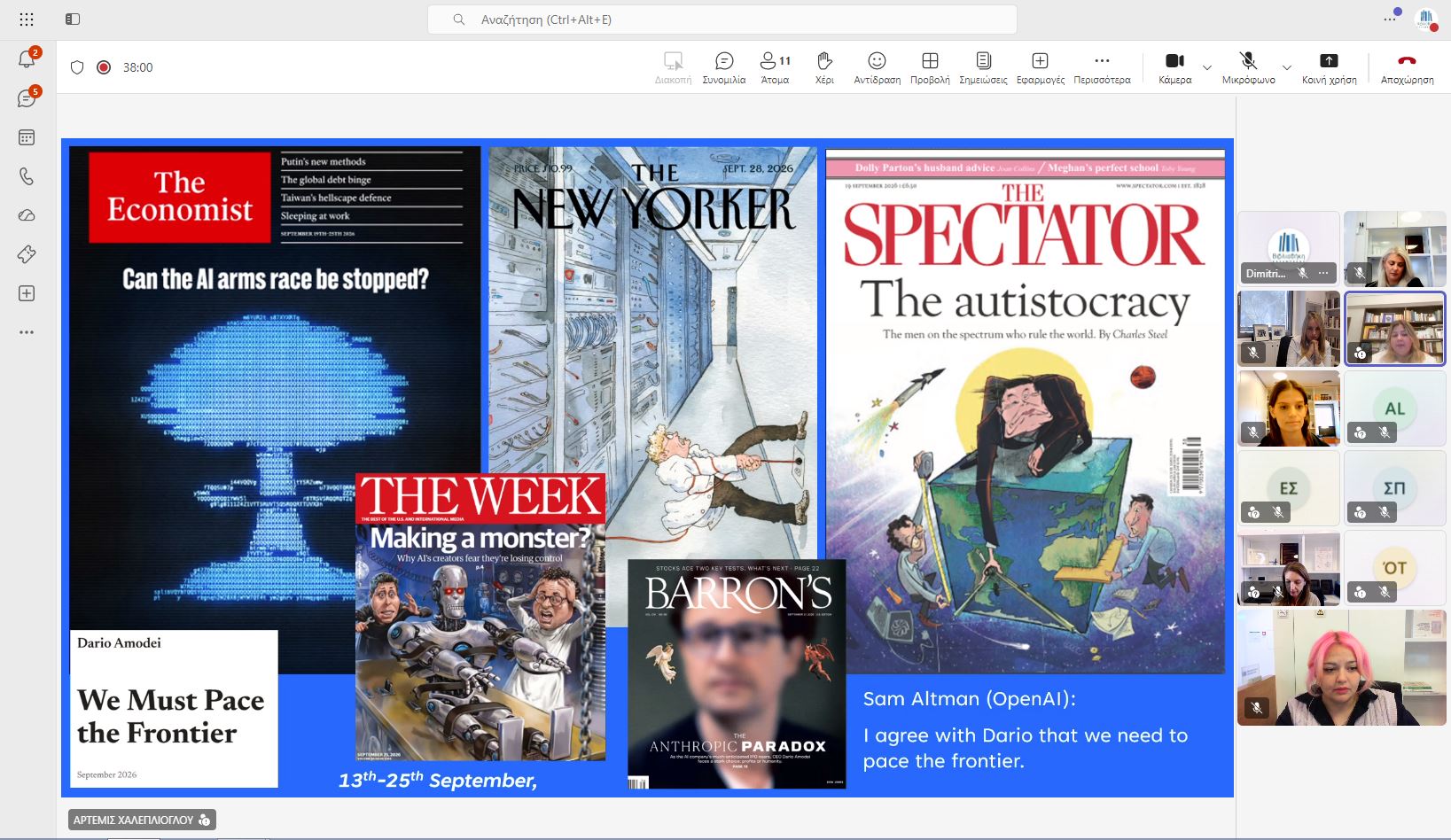Click "ANTHROPIC PARADOX" text on Barron's cover
Screen dimensions: 1451x840
pos(737,746)
